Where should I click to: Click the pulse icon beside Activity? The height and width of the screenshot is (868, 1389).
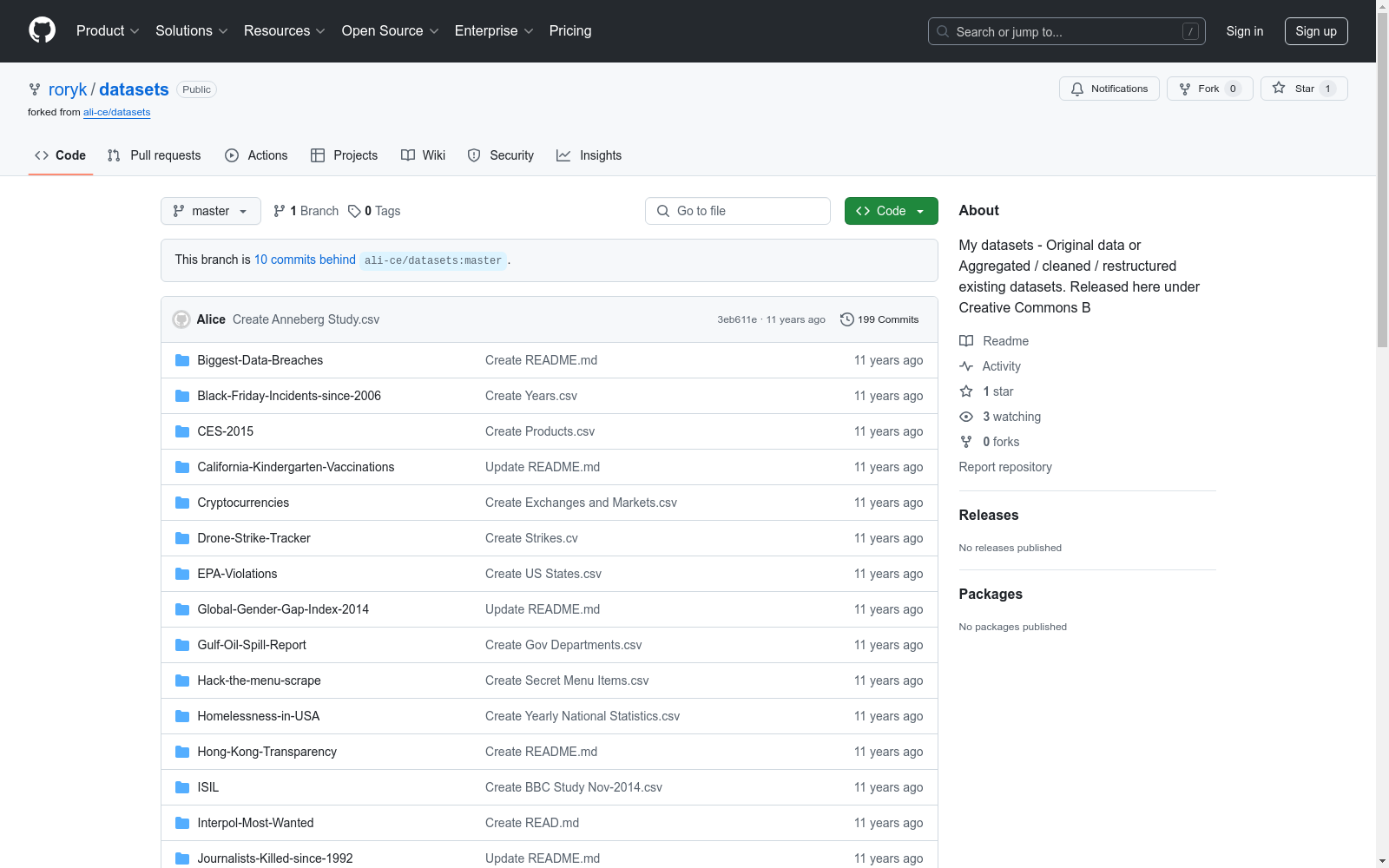(x=966, y=366)
